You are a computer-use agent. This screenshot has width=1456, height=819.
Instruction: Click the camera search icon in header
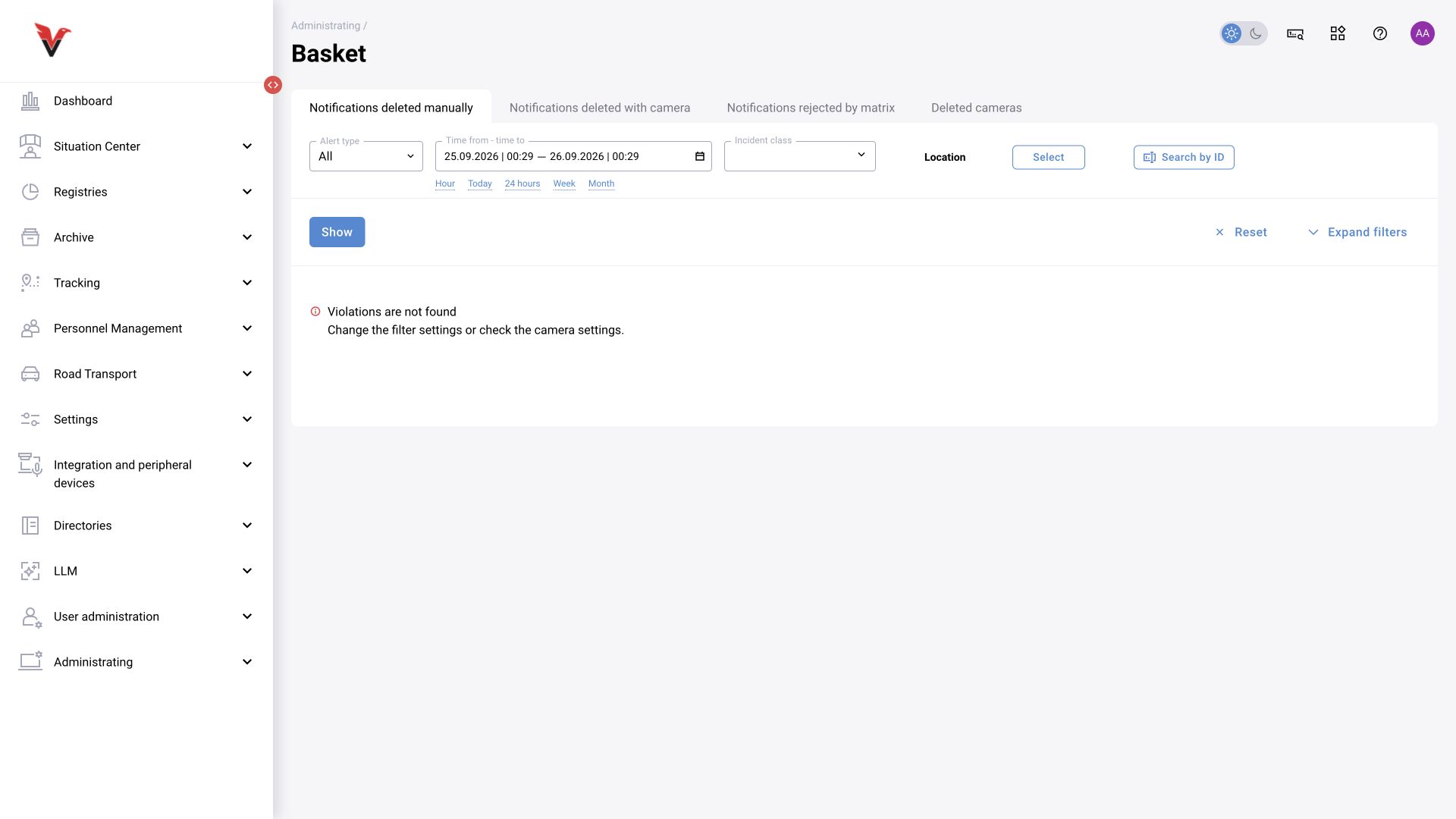pyautogui.click(x=1295, y=33)
